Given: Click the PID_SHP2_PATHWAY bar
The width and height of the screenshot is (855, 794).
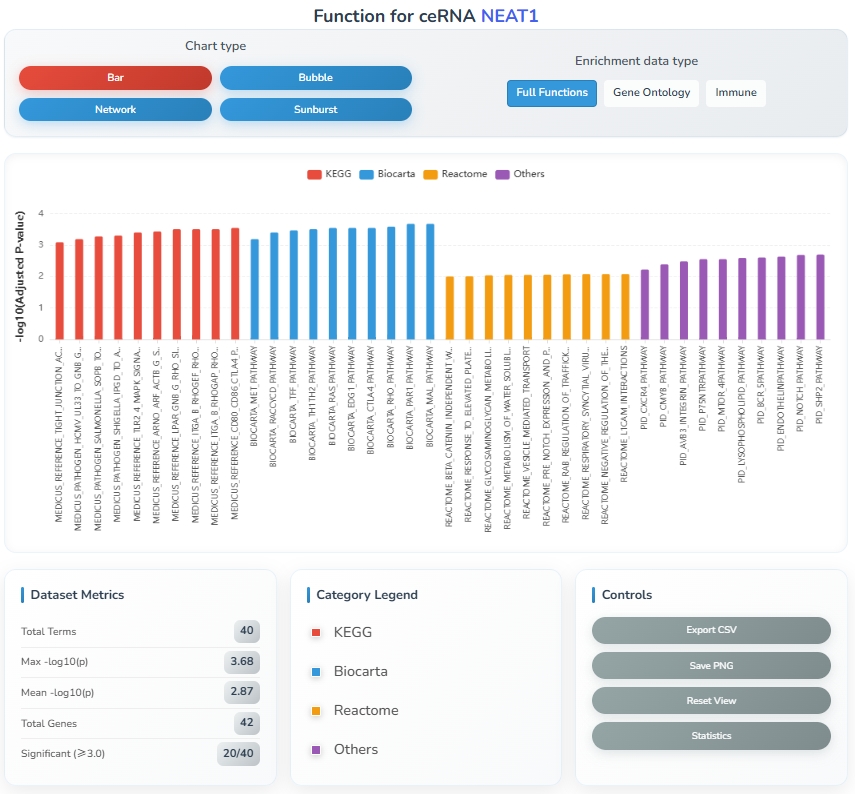Looking at the screenshot, I should pyautogui.click(x=820, y=296).
